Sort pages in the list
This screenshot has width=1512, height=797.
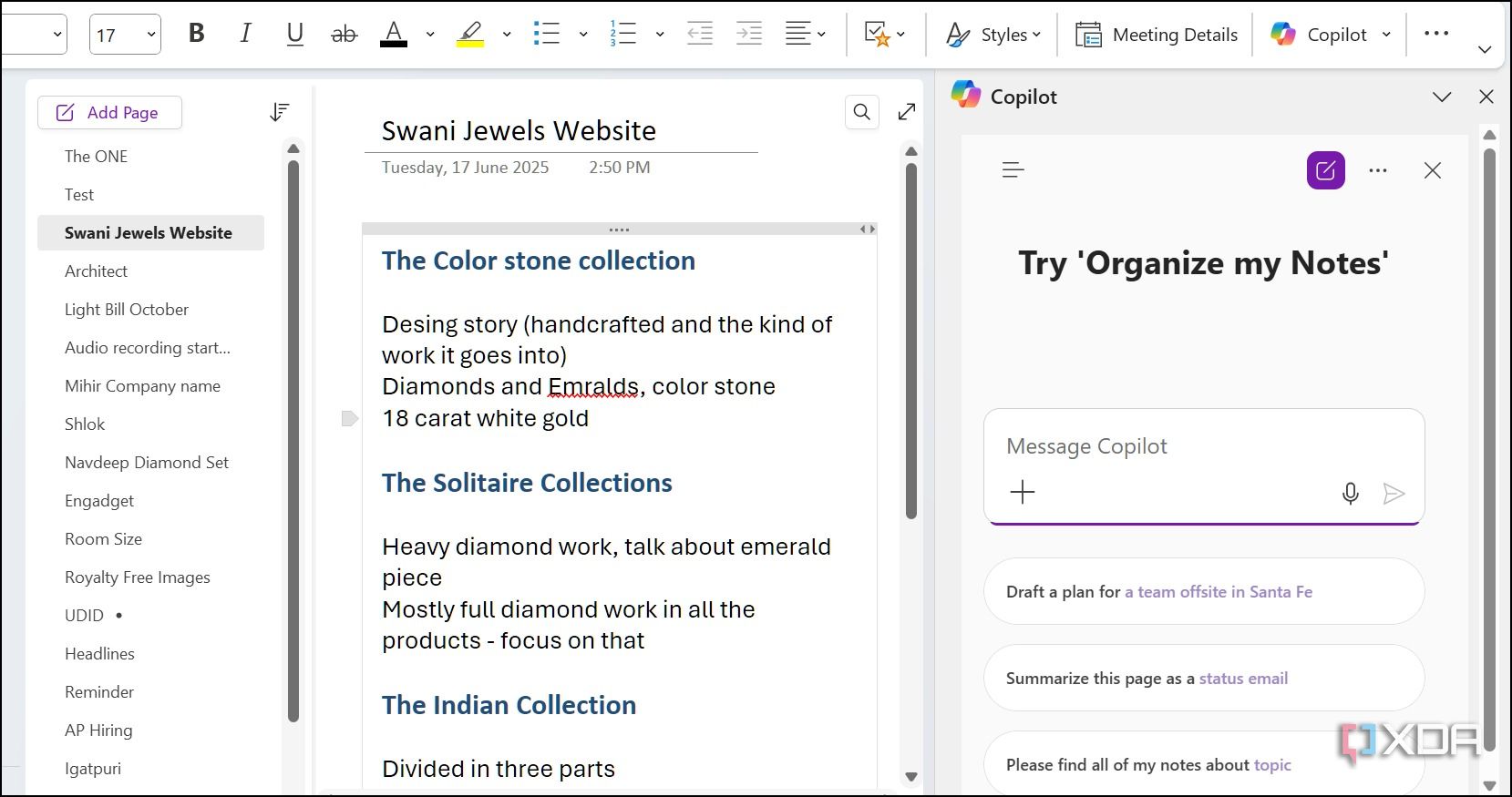coord(280,112)
